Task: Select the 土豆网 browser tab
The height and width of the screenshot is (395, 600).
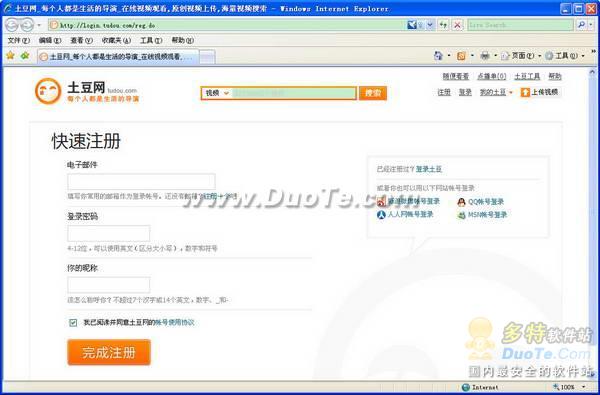Action: (x=118, y=57)
